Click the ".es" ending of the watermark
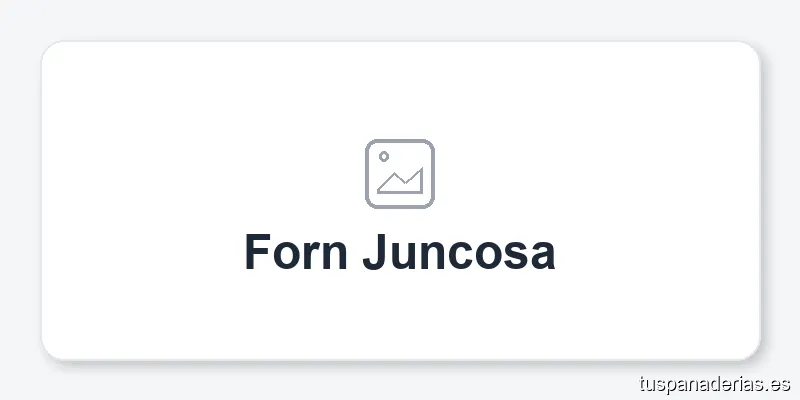 point(779,383)
